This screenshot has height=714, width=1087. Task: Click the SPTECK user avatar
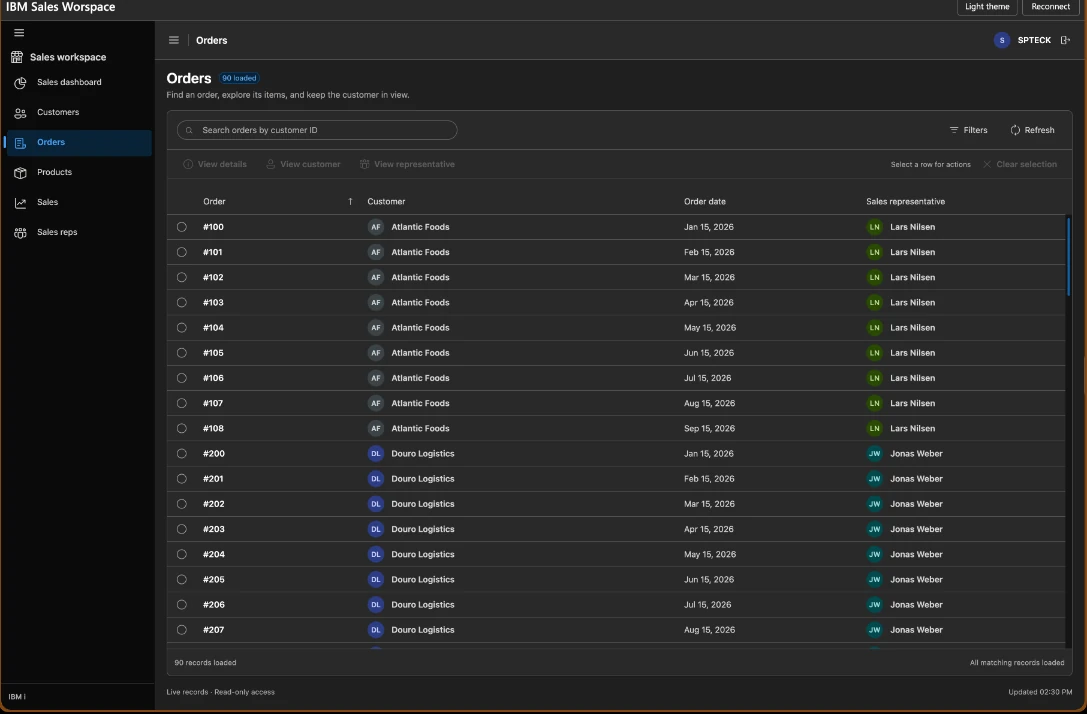pos(1001,40)
